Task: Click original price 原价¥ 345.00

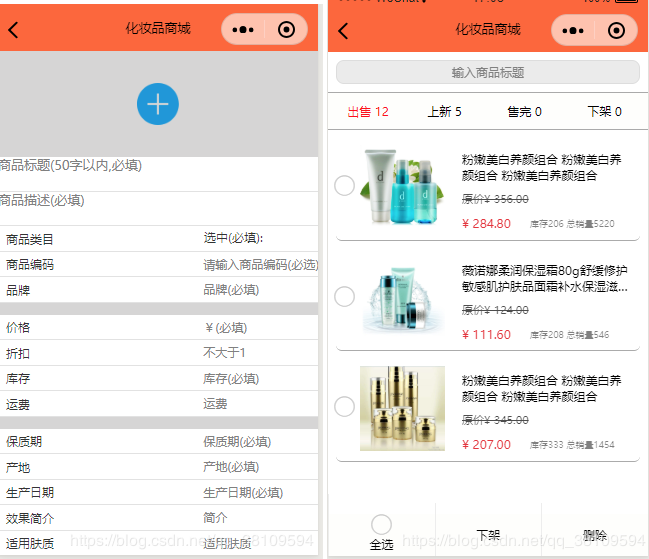Action: [495, 420]
